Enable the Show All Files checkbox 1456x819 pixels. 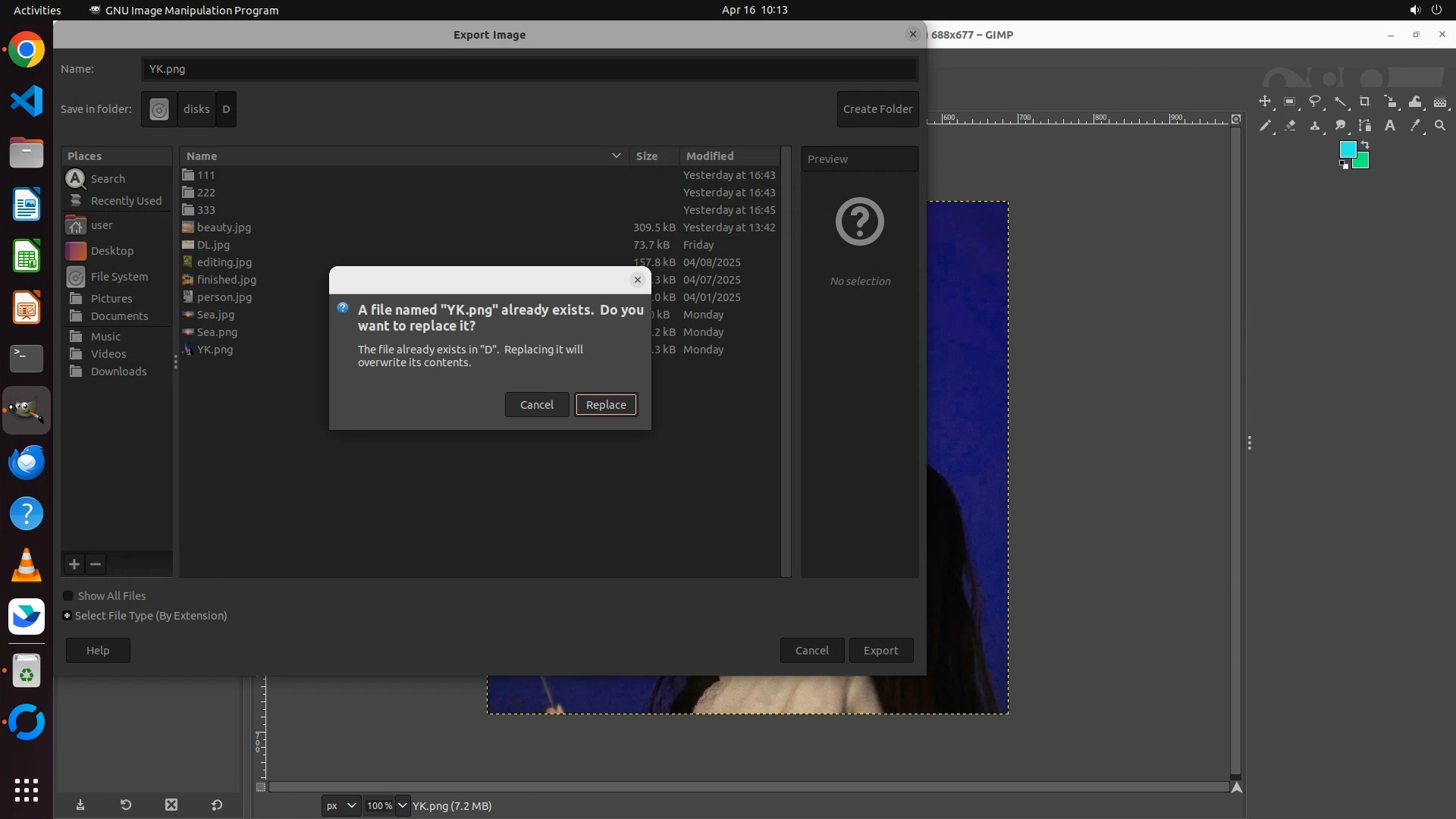(68, 596)
